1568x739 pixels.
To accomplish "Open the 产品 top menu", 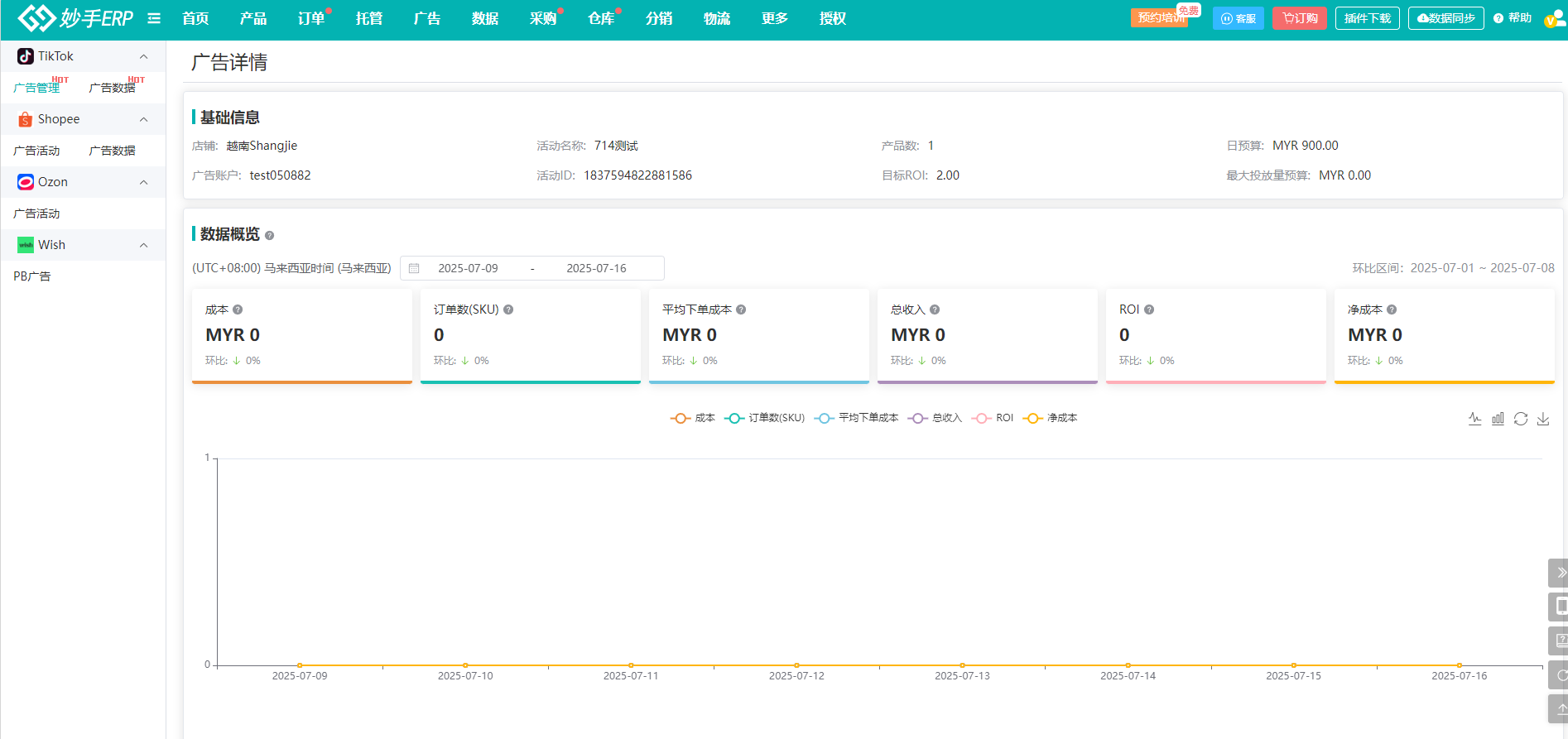I will [x=253, y=18].
